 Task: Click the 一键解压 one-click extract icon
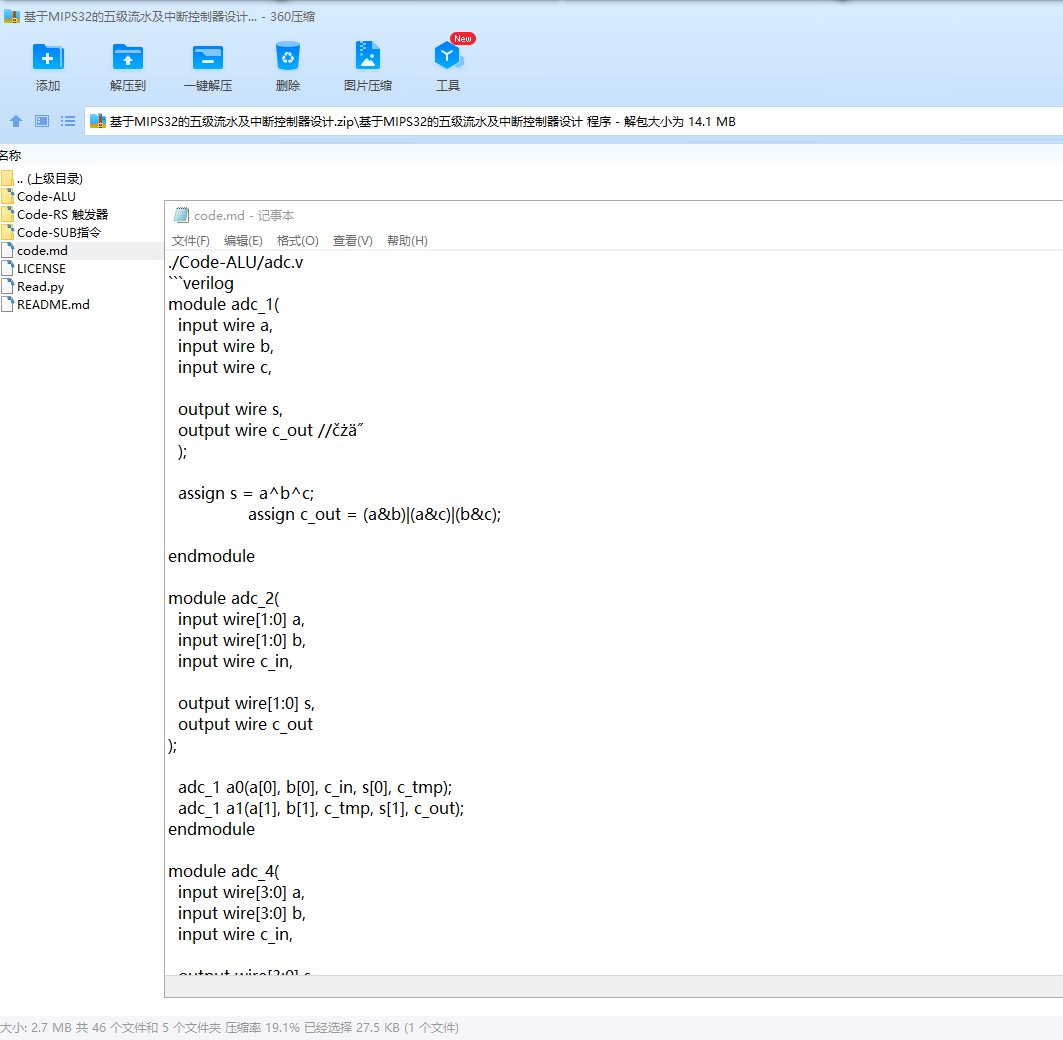[x=207, y=58]
